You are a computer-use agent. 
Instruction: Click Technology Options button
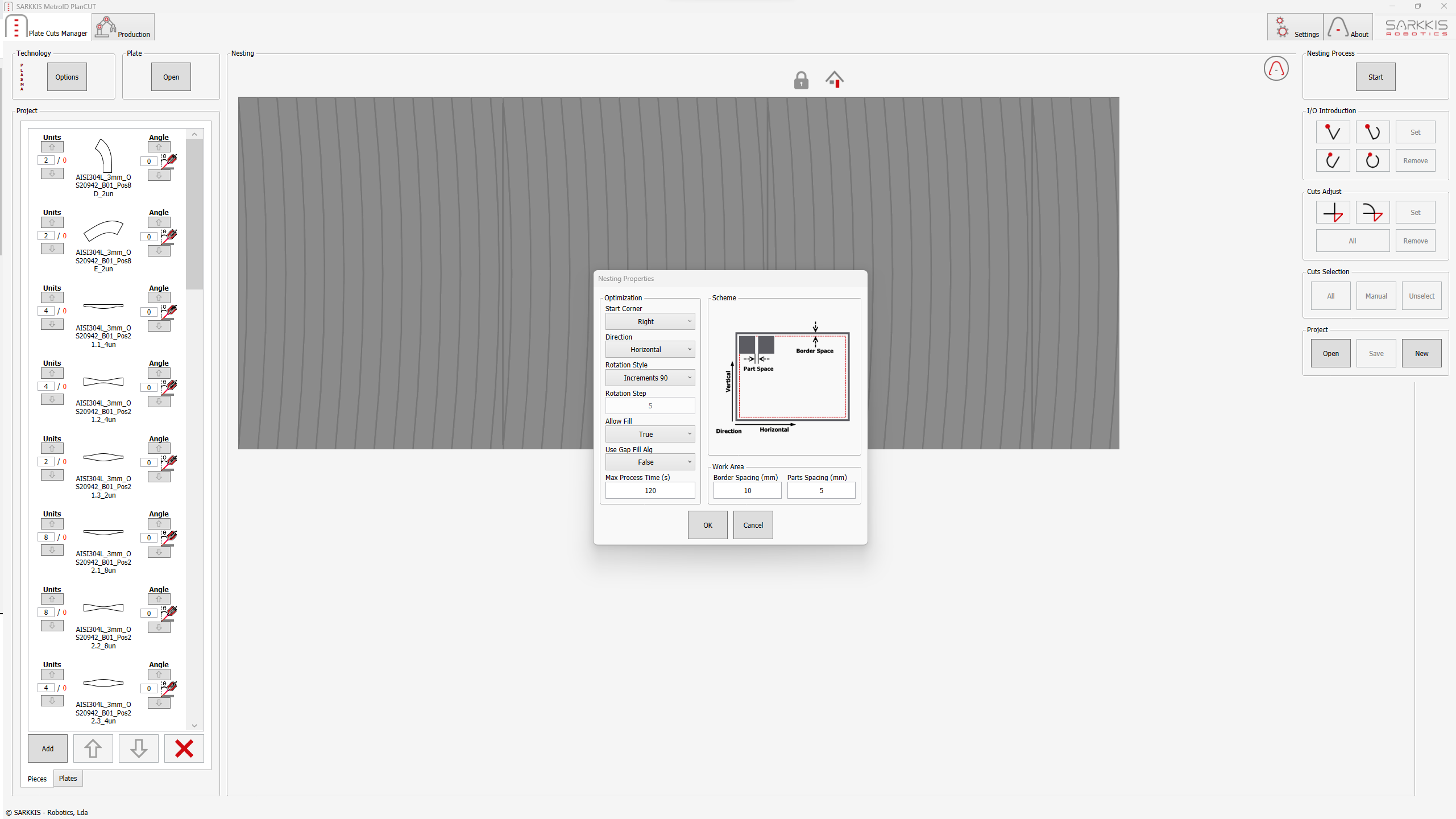point(67,77)
